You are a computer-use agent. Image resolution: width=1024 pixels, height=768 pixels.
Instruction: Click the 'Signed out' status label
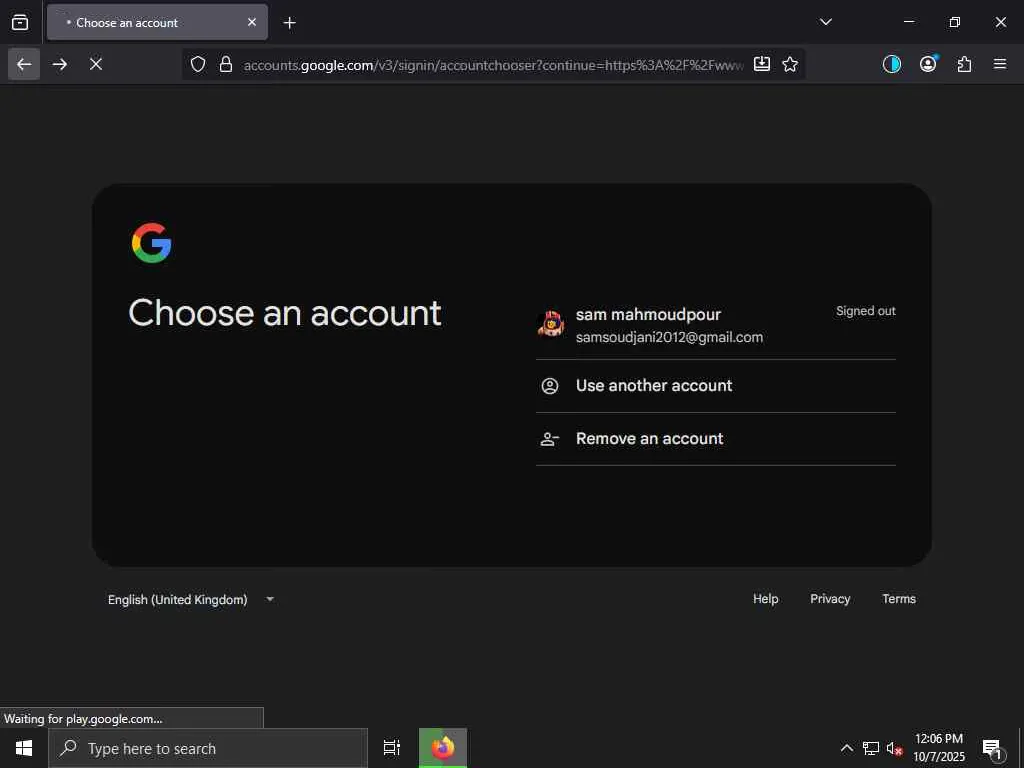[x=865, y=311]
